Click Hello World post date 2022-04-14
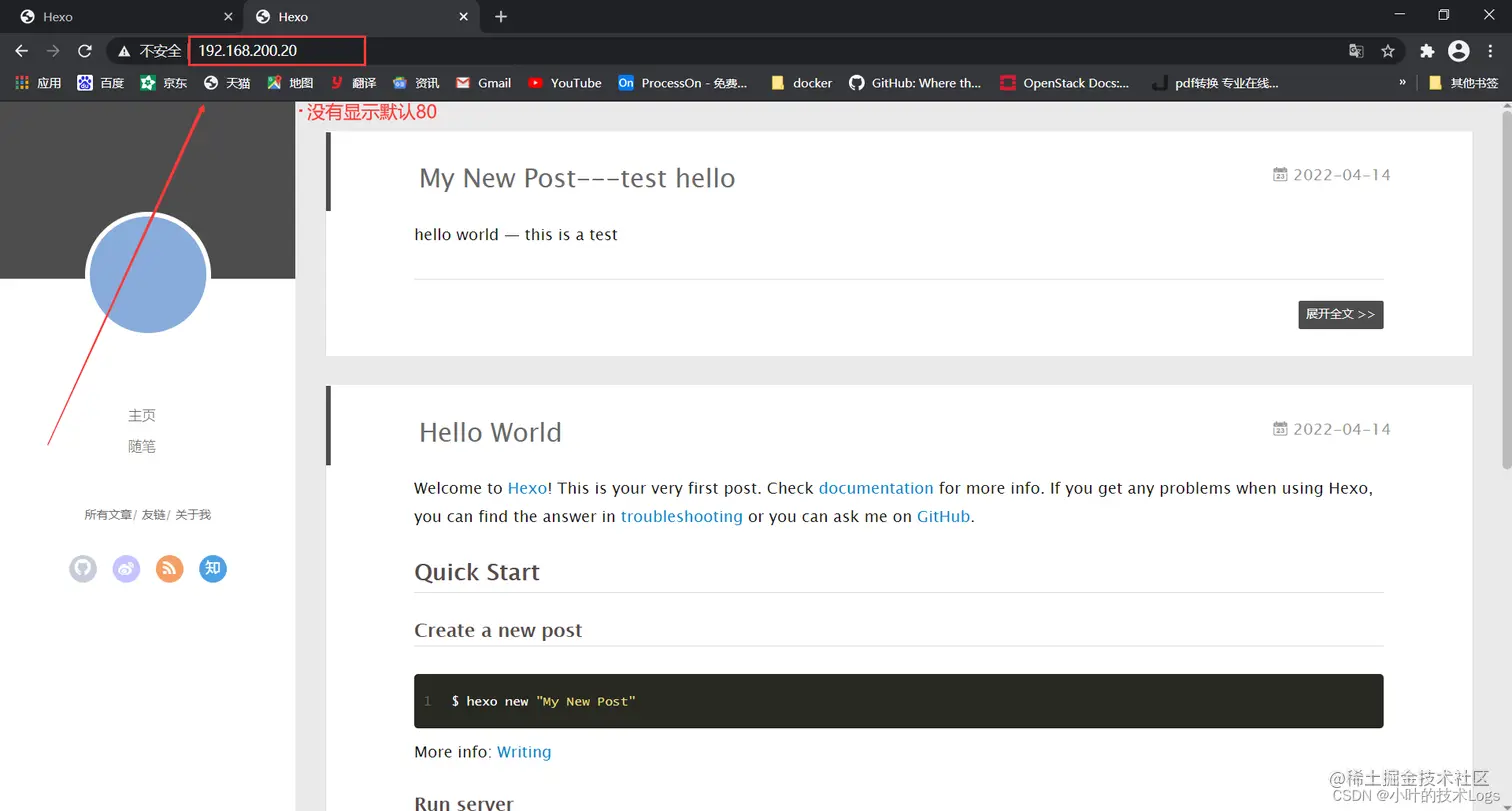Screen dimensions: 1512x811 pos(1331,429)
